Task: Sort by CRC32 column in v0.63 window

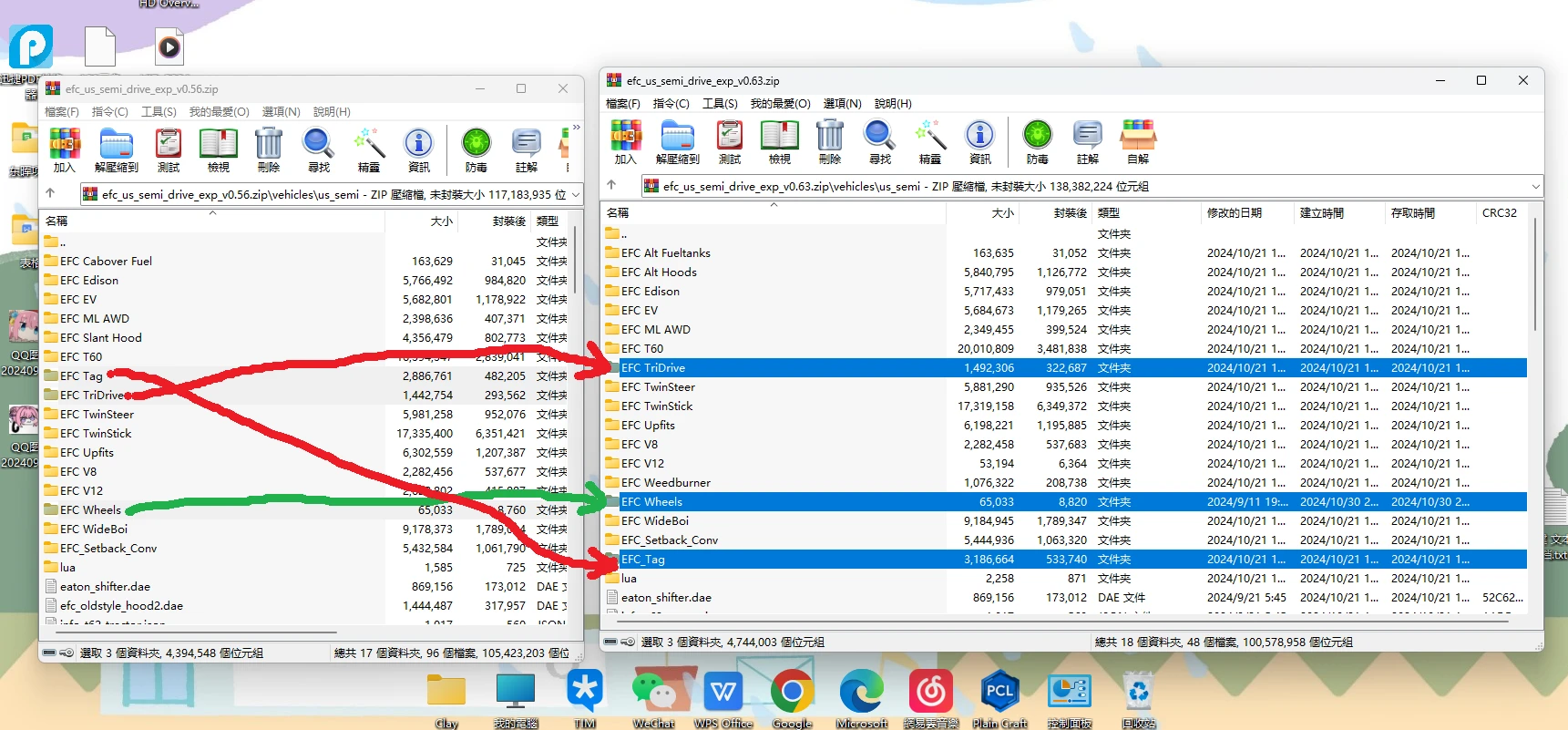Action: pyautogui.click(x=1502, y=213)
